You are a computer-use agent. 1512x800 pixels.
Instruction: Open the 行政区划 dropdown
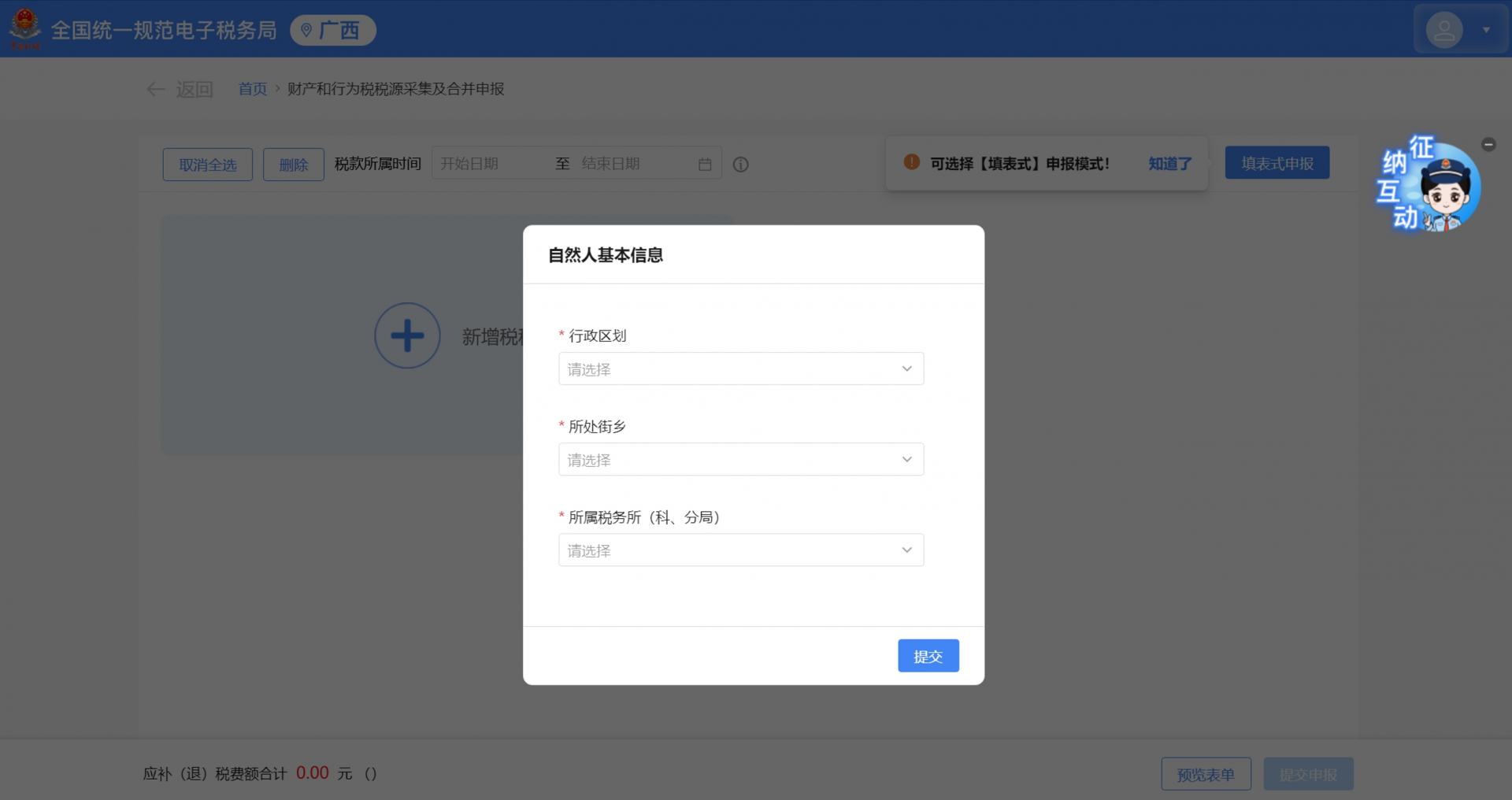tap(740, 368)
